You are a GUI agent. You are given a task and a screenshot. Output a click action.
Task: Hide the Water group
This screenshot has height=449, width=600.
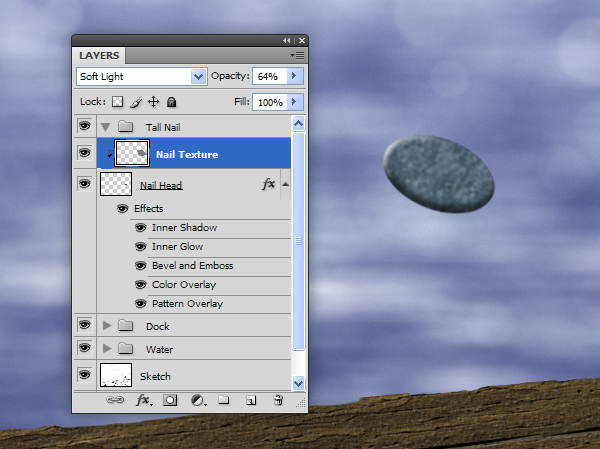(85, 348)
